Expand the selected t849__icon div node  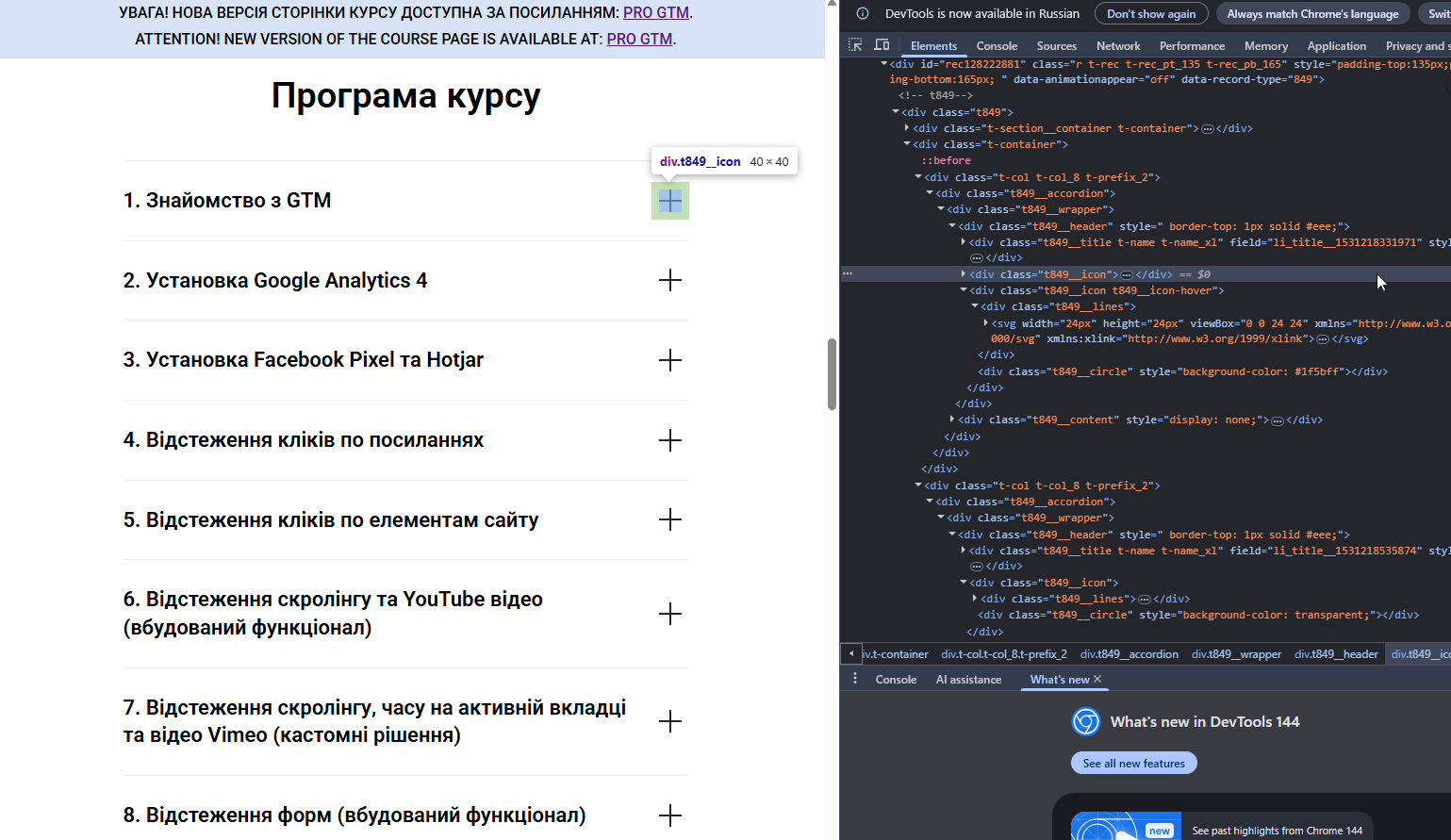964,274
